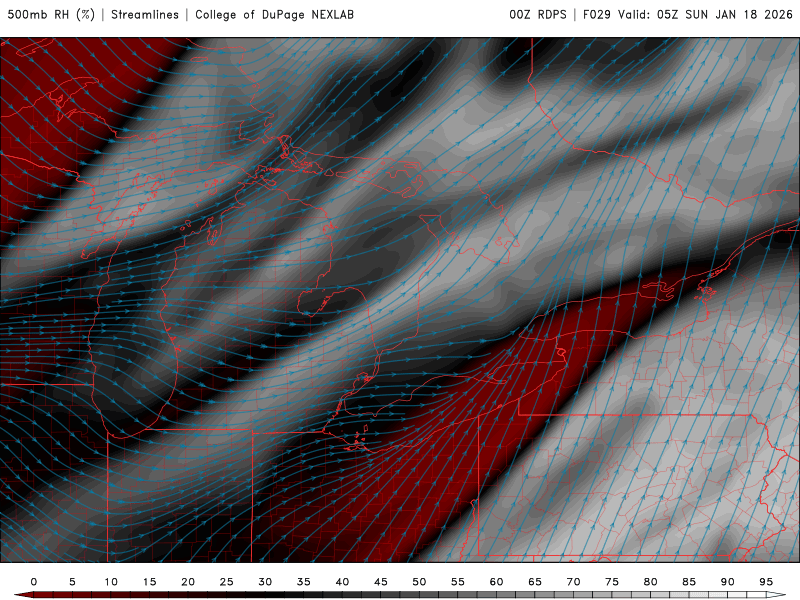Click the colorbar label "10"
The width and height of the screenshot is (800, 600).
pos(111,582)
